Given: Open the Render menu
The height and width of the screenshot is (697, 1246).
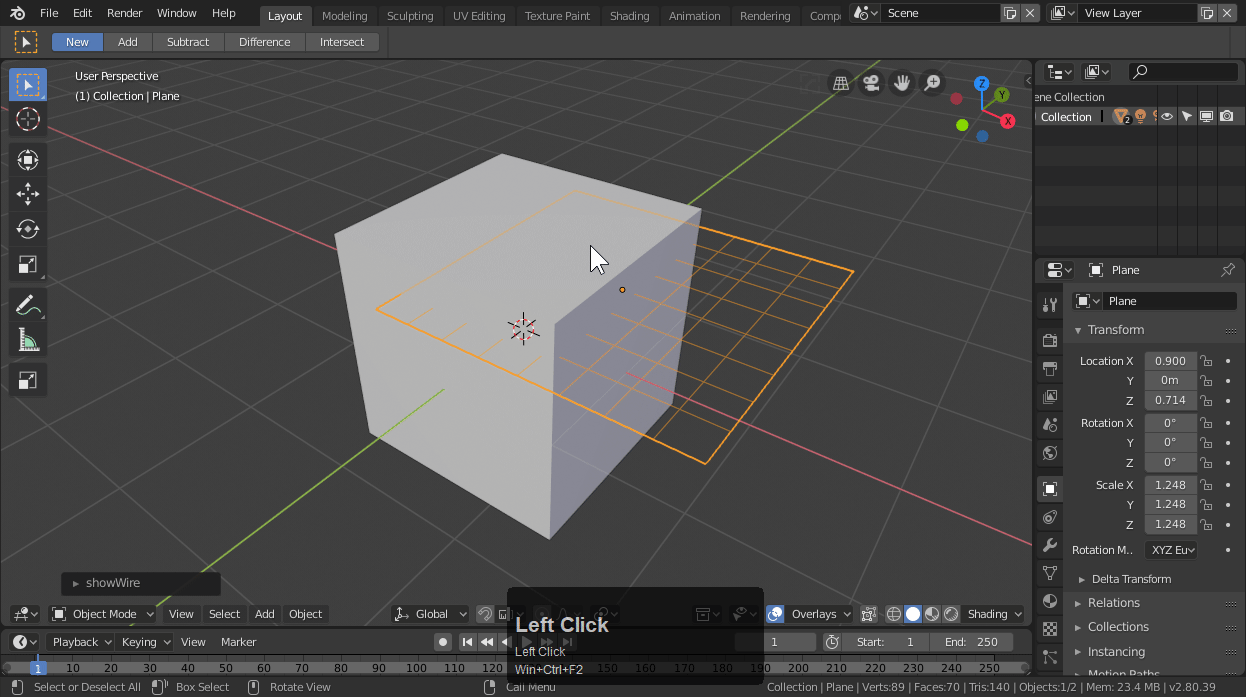Looking at the screenshot, I should tap(125, 13).
